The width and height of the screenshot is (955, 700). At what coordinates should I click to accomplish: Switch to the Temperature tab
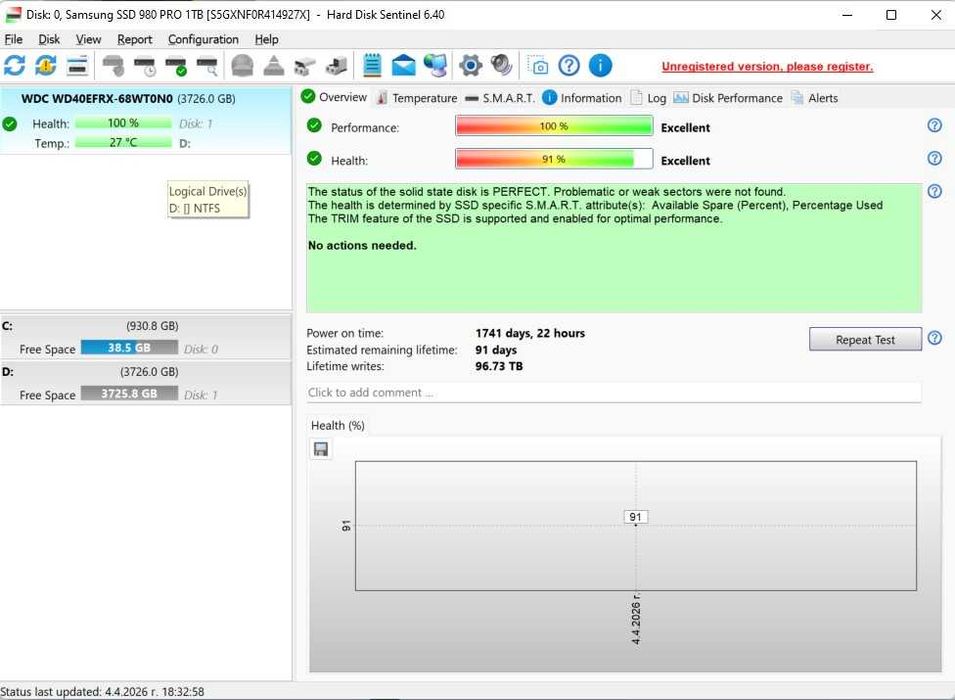pos(417,97)
